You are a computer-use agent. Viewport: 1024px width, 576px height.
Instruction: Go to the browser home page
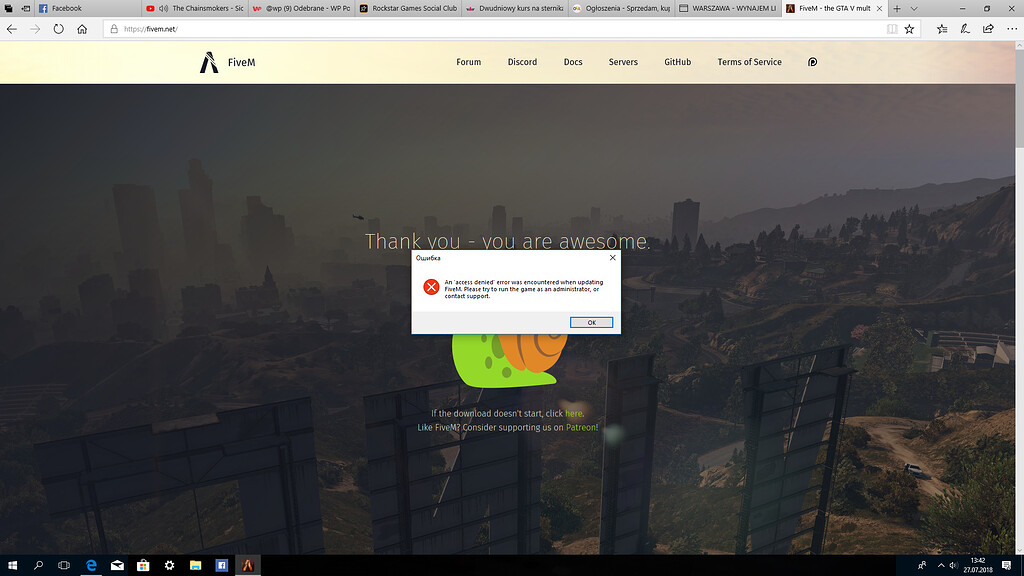[82, 29]
